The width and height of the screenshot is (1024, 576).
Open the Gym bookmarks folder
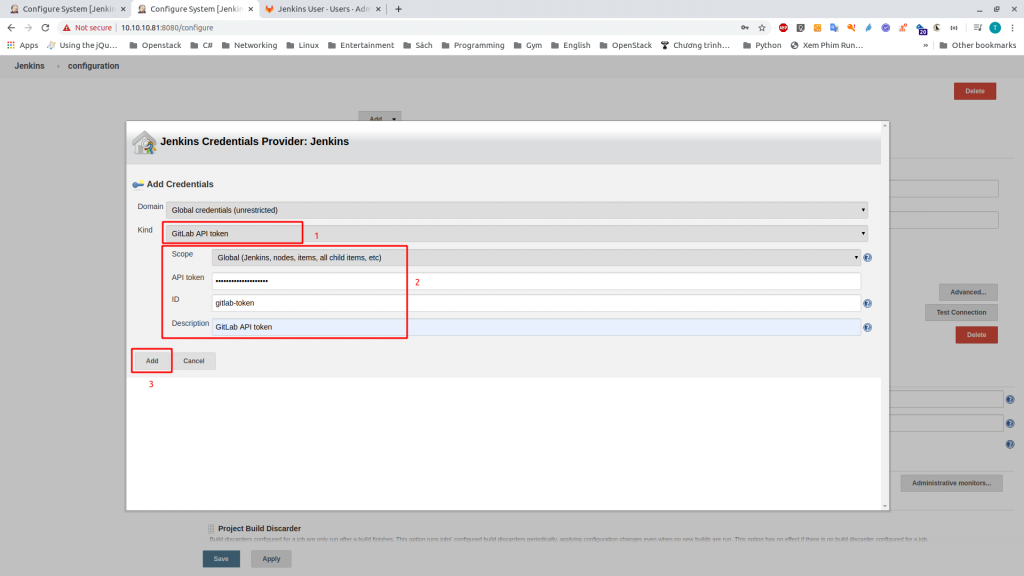[528, 45]
